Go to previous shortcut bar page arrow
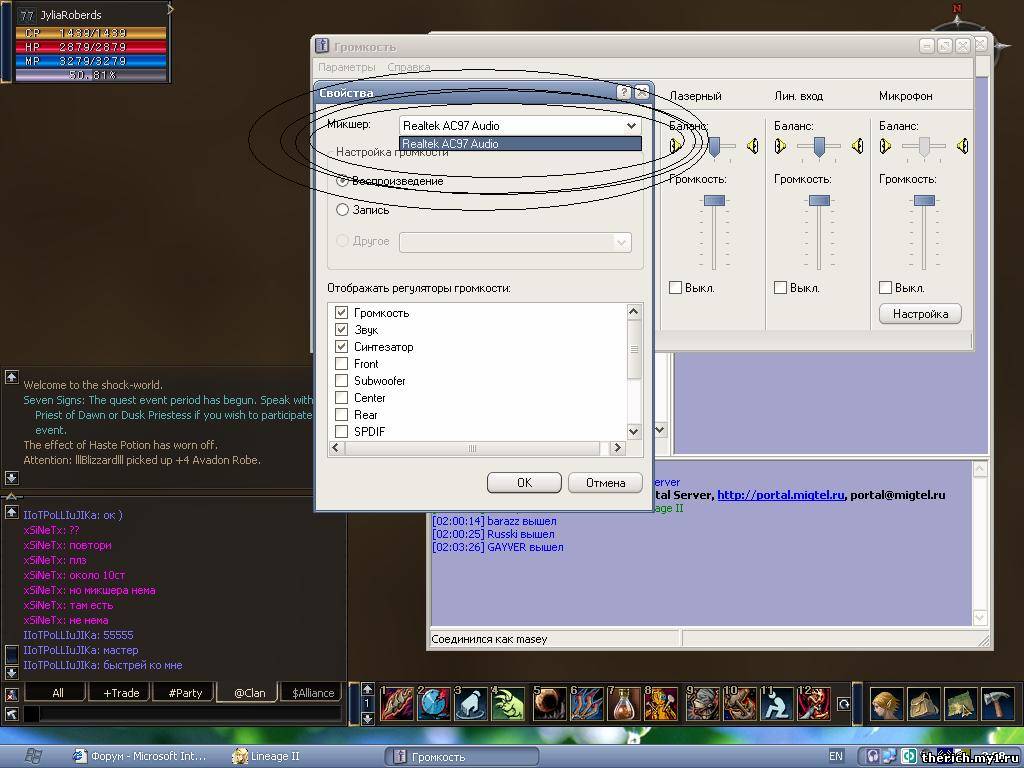Image resolution: width=1024 pixels, height=768 pixels. (x=368, y=689)
